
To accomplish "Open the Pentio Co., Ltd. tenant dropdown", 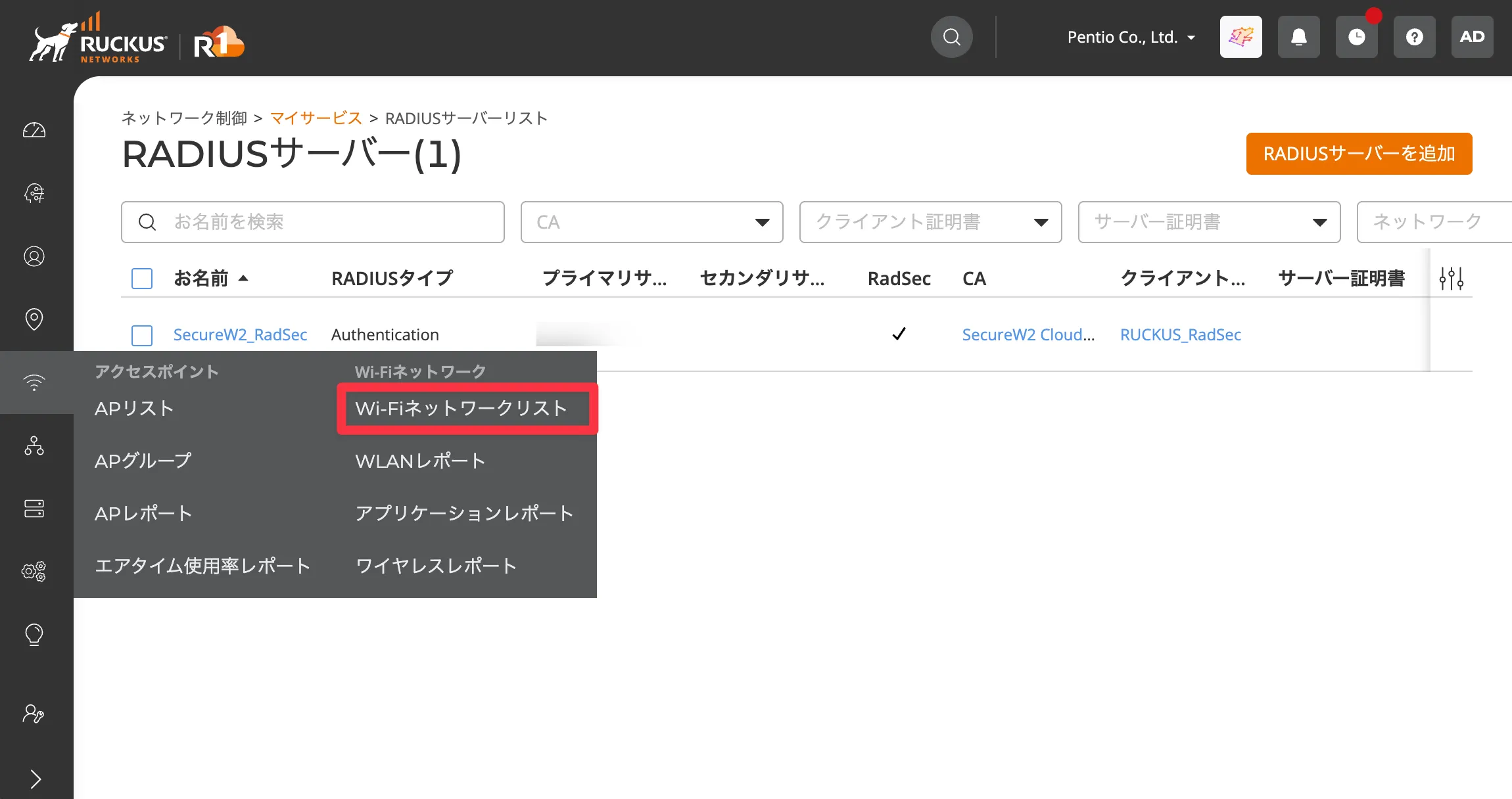I will 1131,37.
